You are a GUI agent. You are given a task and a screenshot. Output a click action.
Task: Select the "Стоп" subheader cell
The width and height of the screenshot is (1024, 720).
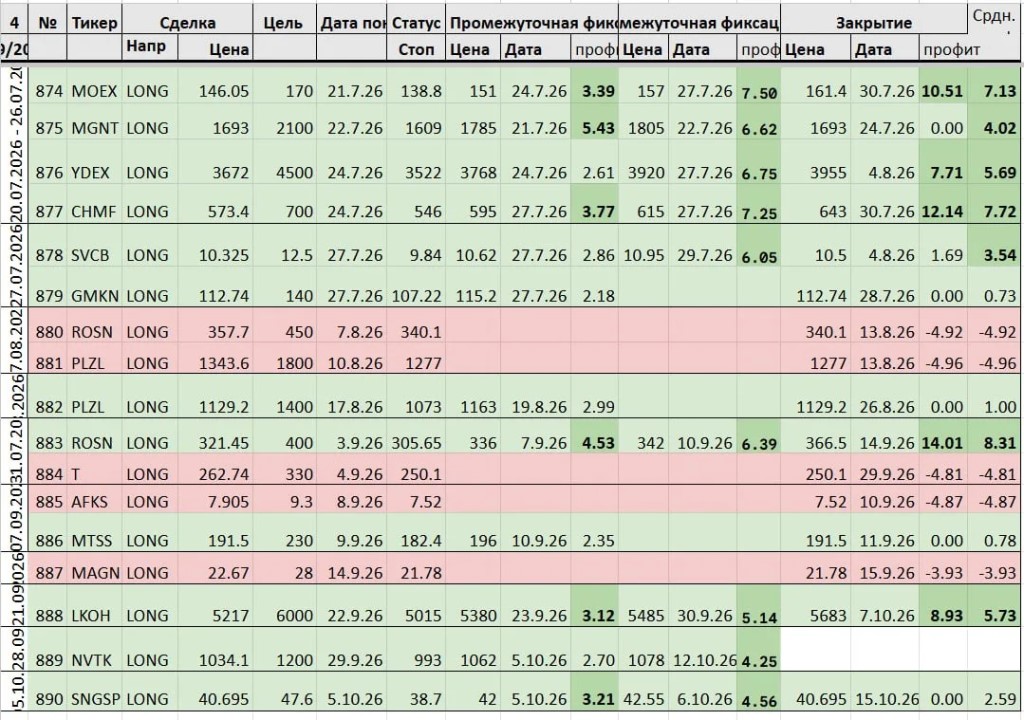(416, 49)
